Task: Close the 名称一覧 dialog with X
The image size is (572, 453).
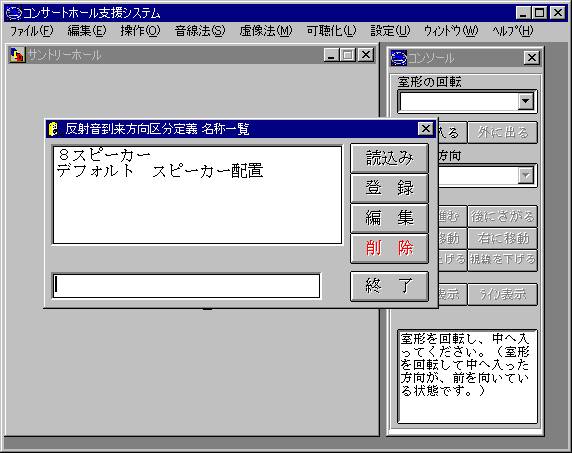Action: coord(425,129)
